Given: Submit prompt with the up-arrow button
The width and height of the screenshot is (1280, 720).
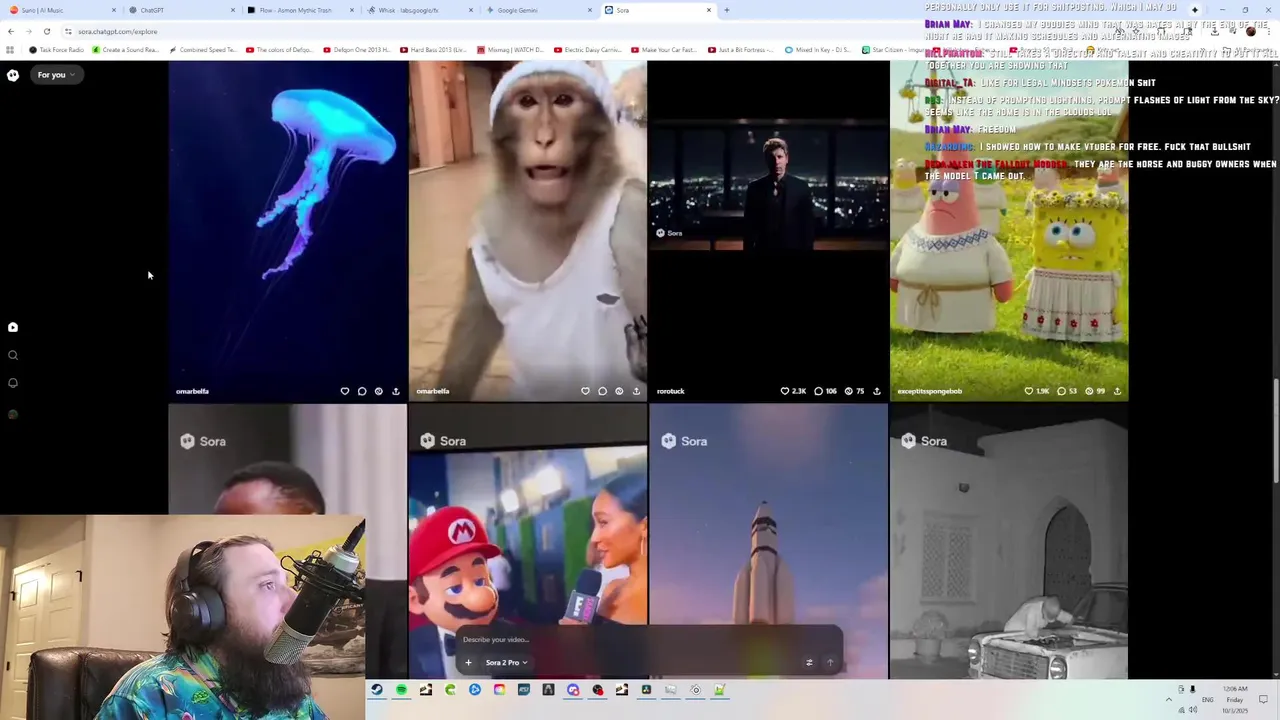Looking at the screenshot, I should pos(829,662).
